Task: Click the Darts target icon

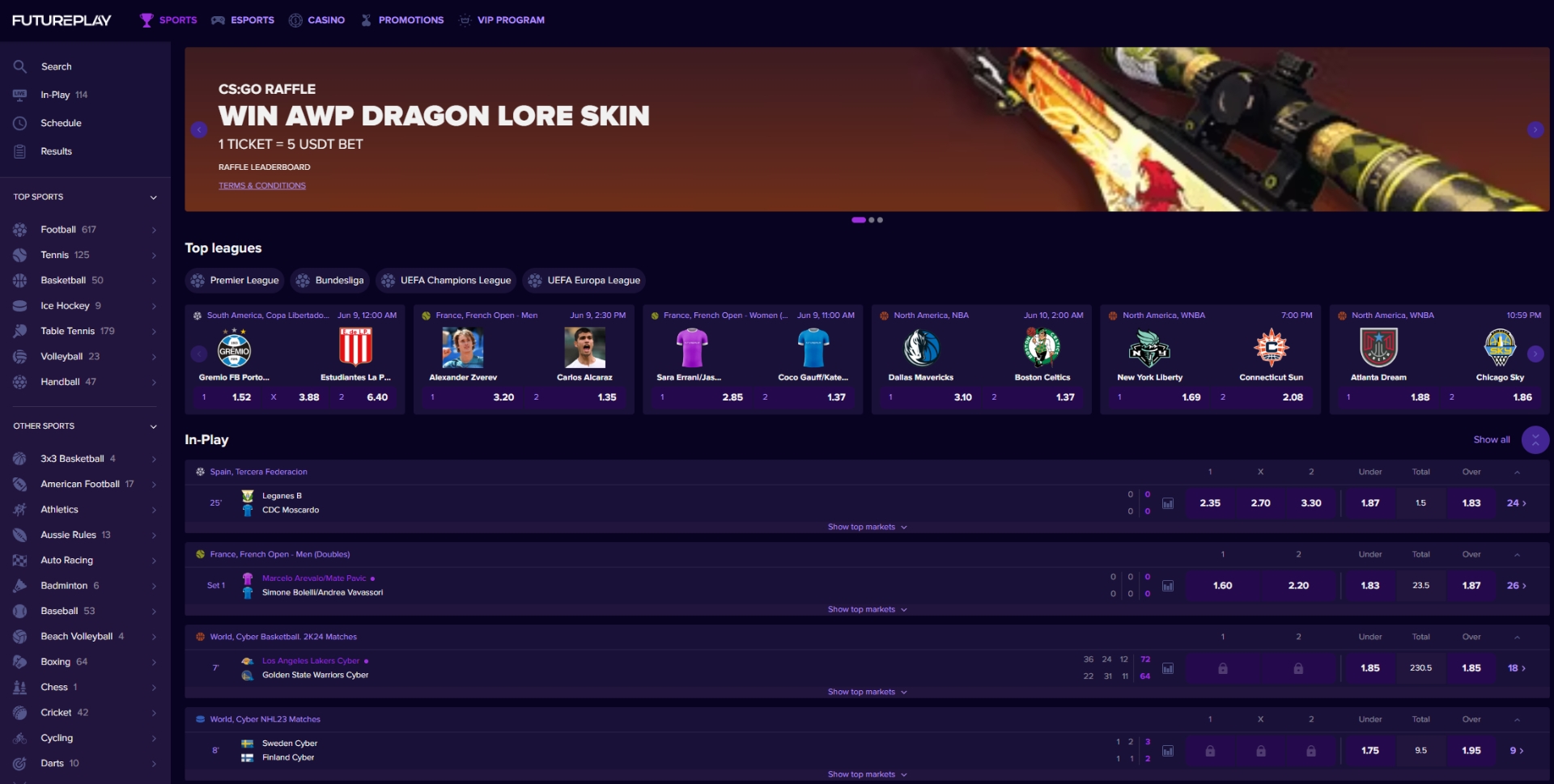Action: click(x=20, y=763)
